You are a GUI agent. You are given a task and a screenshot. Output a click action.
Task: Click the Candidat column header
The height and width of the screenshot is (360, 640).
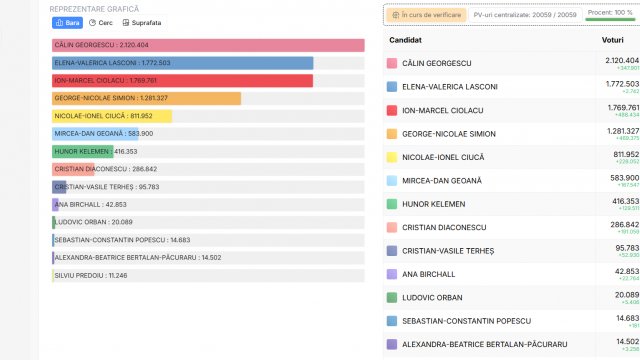405,40
